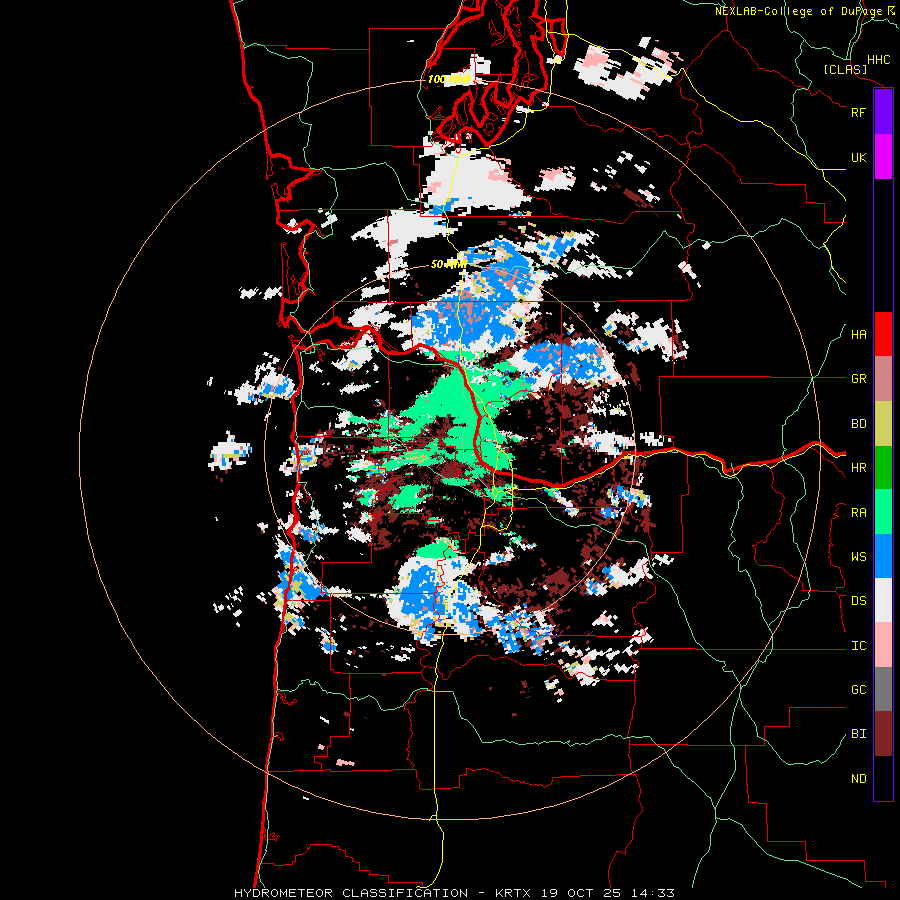
Task: Click the WS blue legend swatch
Action: (883, 556)
